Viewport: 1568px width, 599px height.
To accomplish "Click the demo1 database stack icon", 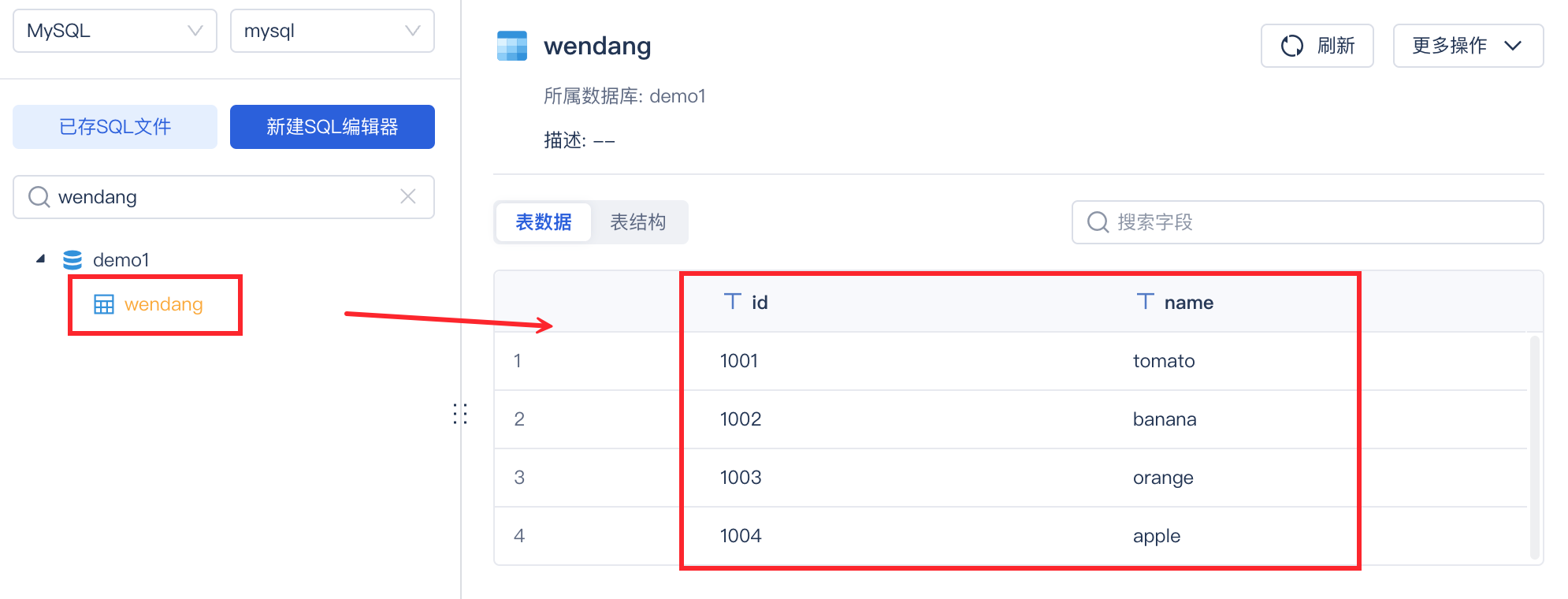I will (x=72, y=260).
